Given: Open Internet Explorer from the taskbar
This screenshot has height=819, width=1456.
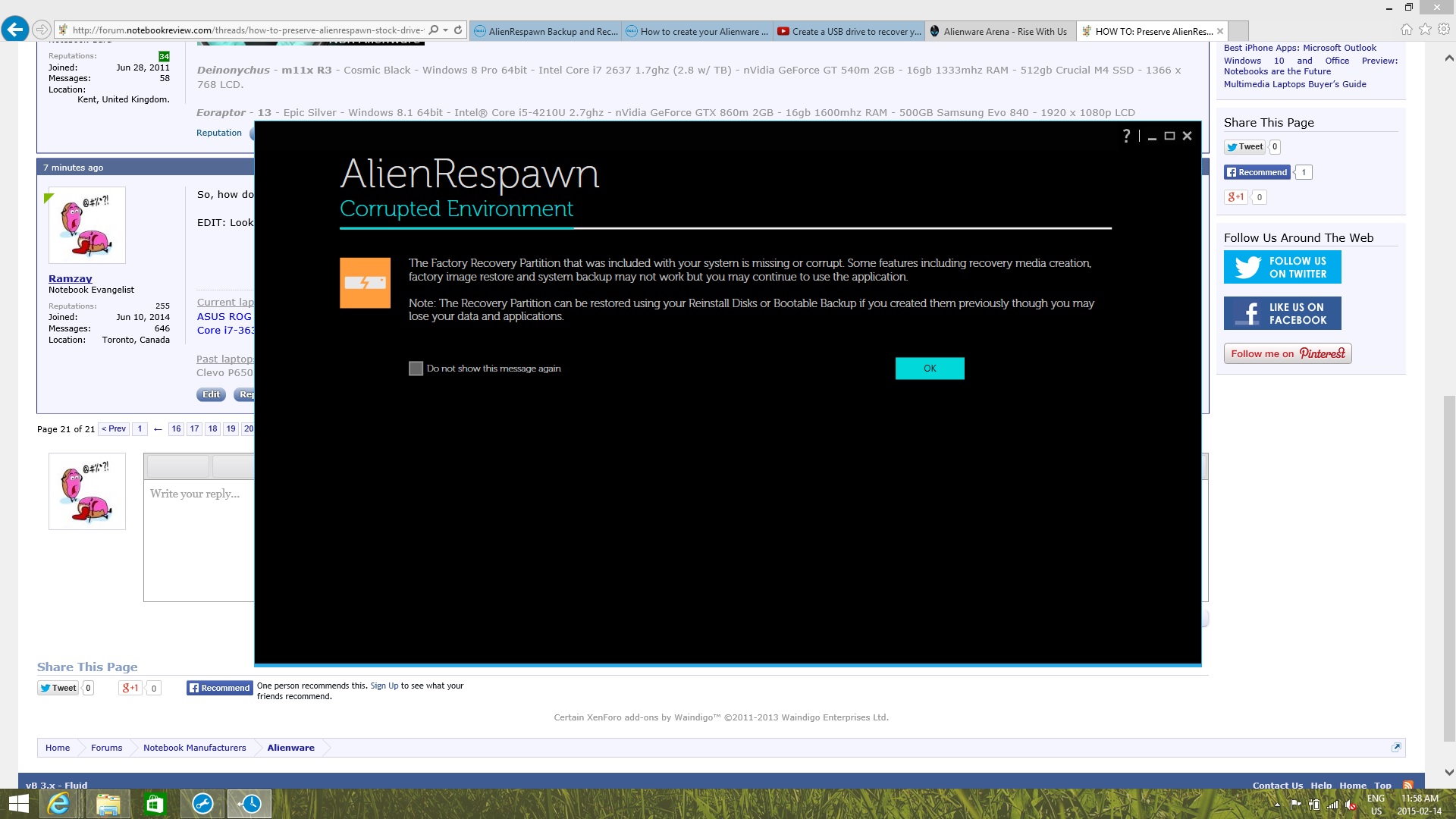Looking at the screenshot, I should pos(59,804).
